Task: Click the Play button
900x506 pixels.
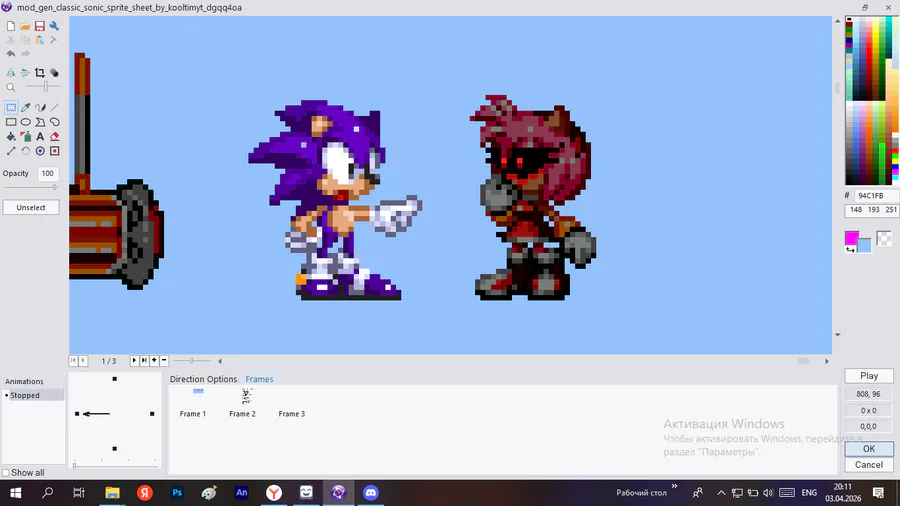Action: click(869, 376)
